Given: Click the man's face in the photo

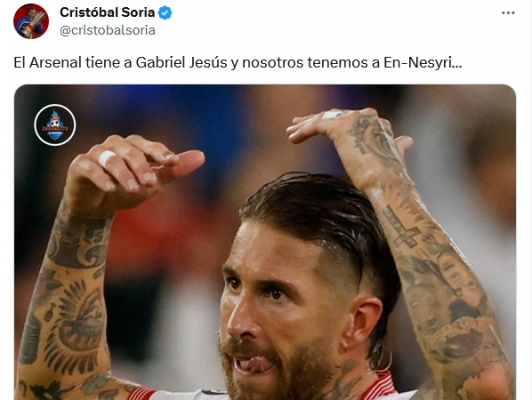Looking at the screenshot, I should (x=282, y=305).
